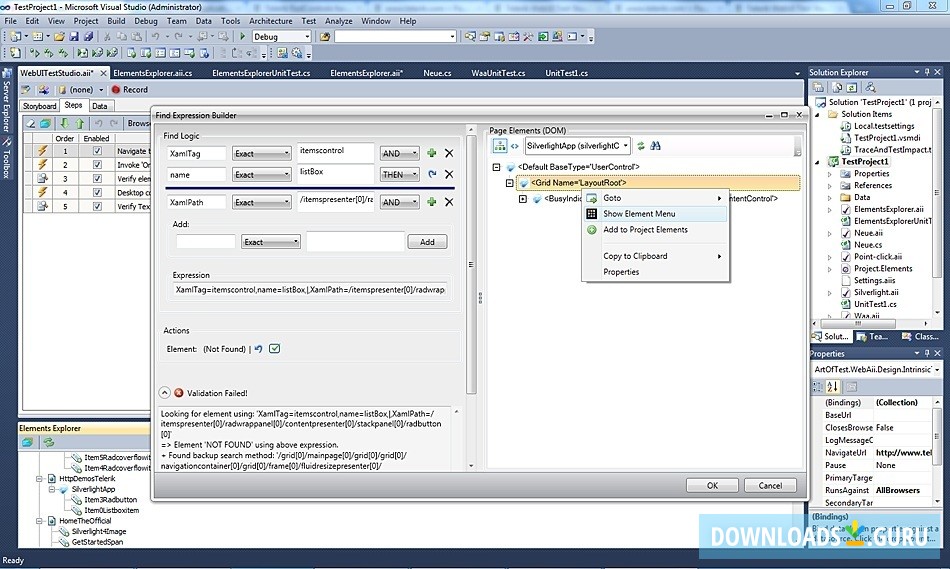Open Debug configuration dropdown
Viewport: 950px width, 569px height.
[282, 36]
